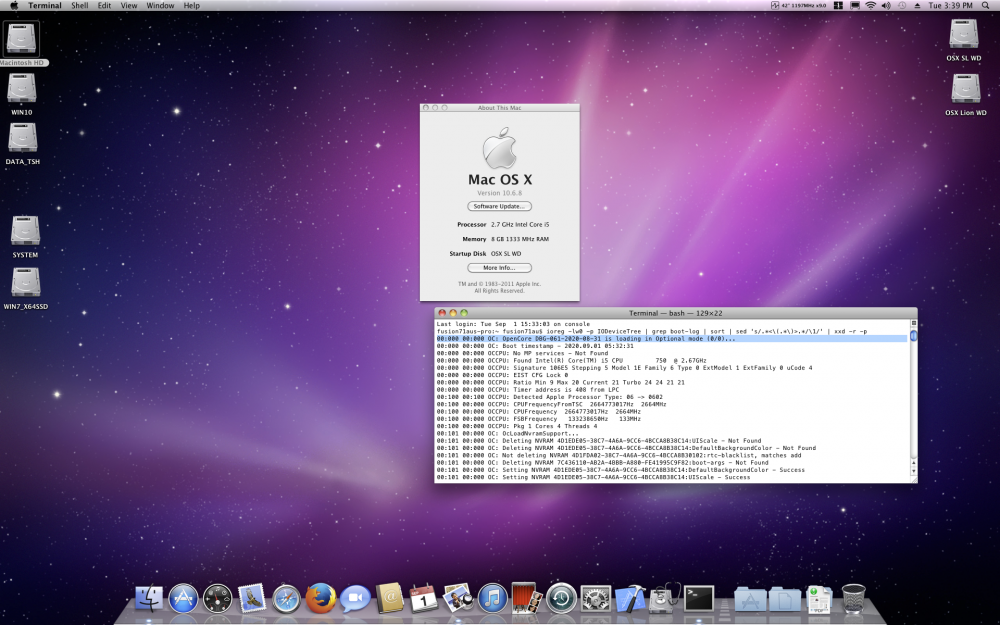Click the 'Boot timestamp' log line
The width and height of the screenshot is (1000, 625).
pyautogui.click(x=535, y=346)
